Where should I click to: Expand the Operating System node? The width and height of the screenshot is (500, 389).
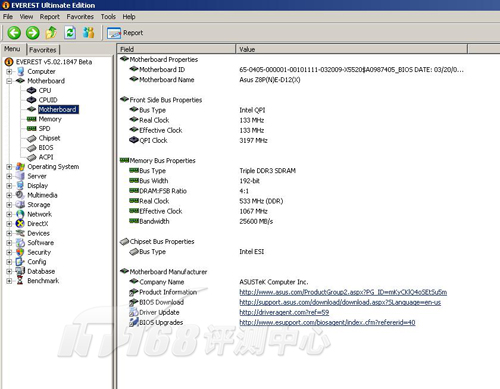pyautogui.click(x=9, y=167)
